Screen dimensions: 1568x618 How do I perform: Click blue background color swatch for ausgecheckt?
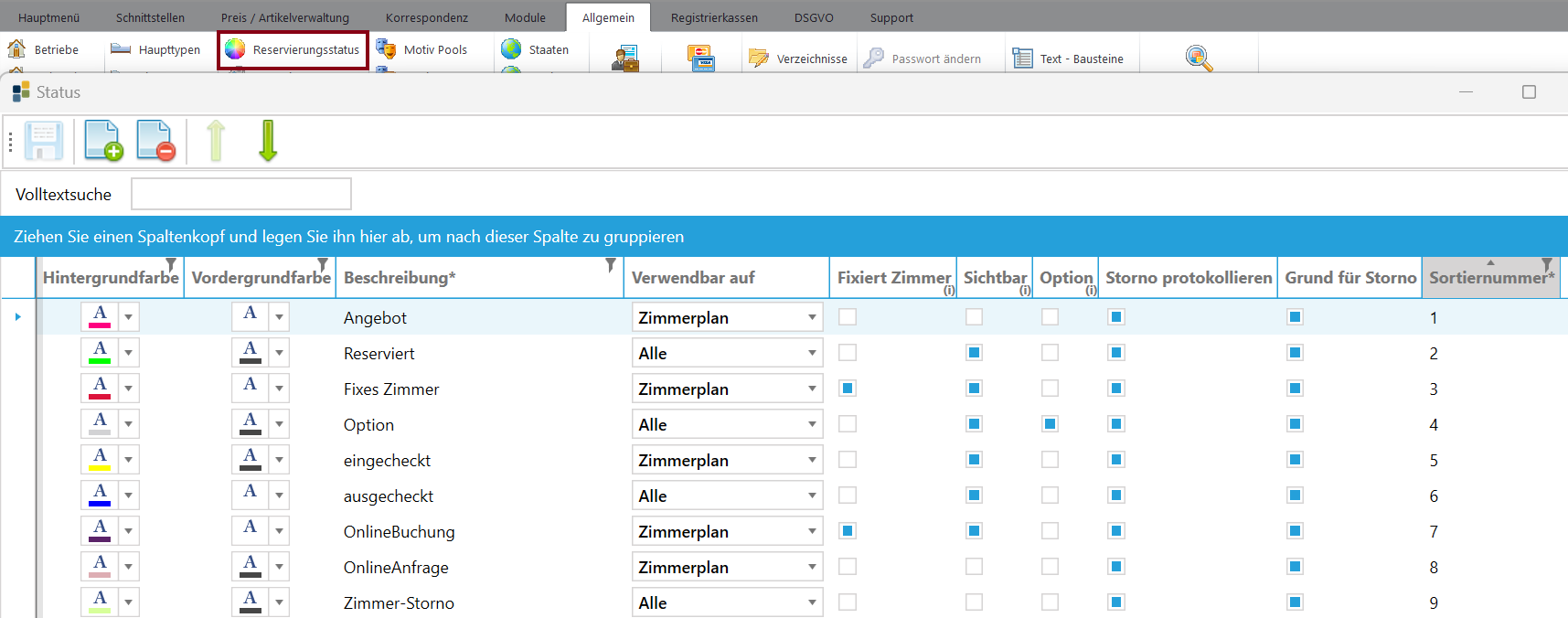[x=100, y=495]
